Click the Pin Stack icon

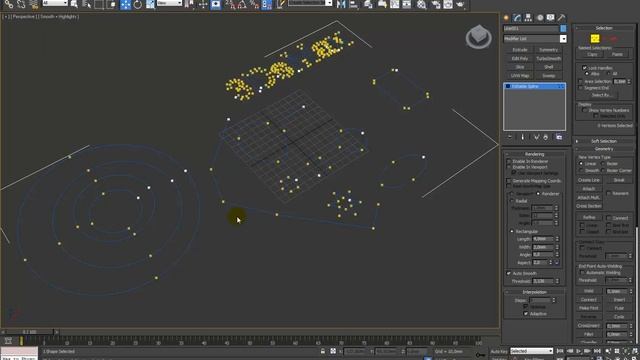pyautogui.click(x=509, y=137)
